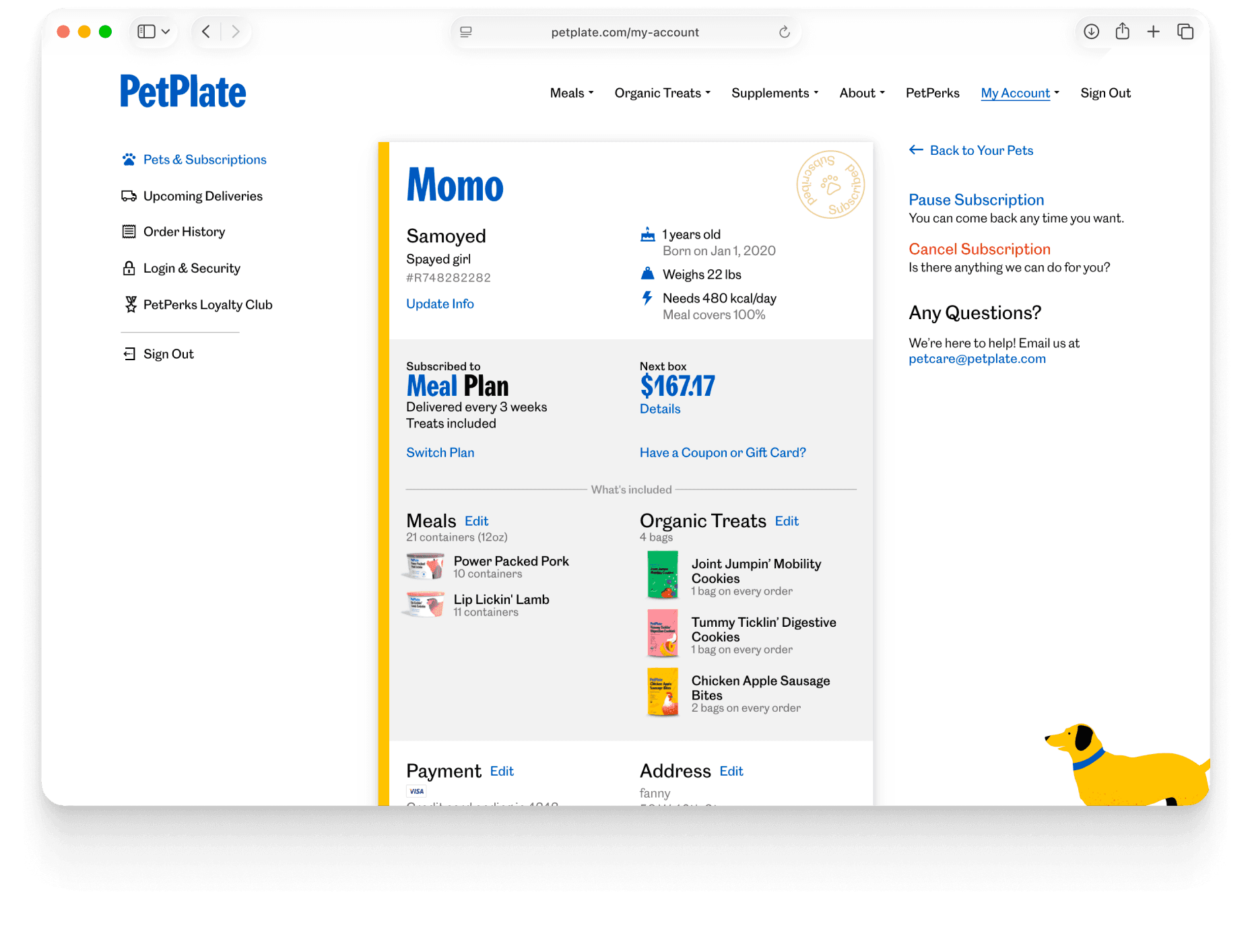
Task: Expand the My Account navigation dropdown
Action: coord(1020,93)
